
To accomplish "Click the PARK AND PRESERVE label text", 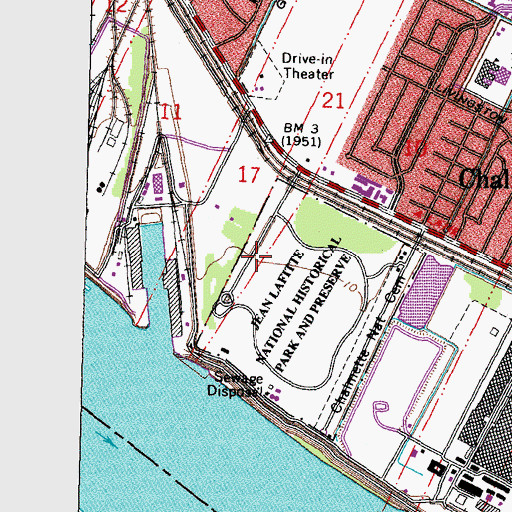I will click(x=313, y=313).
